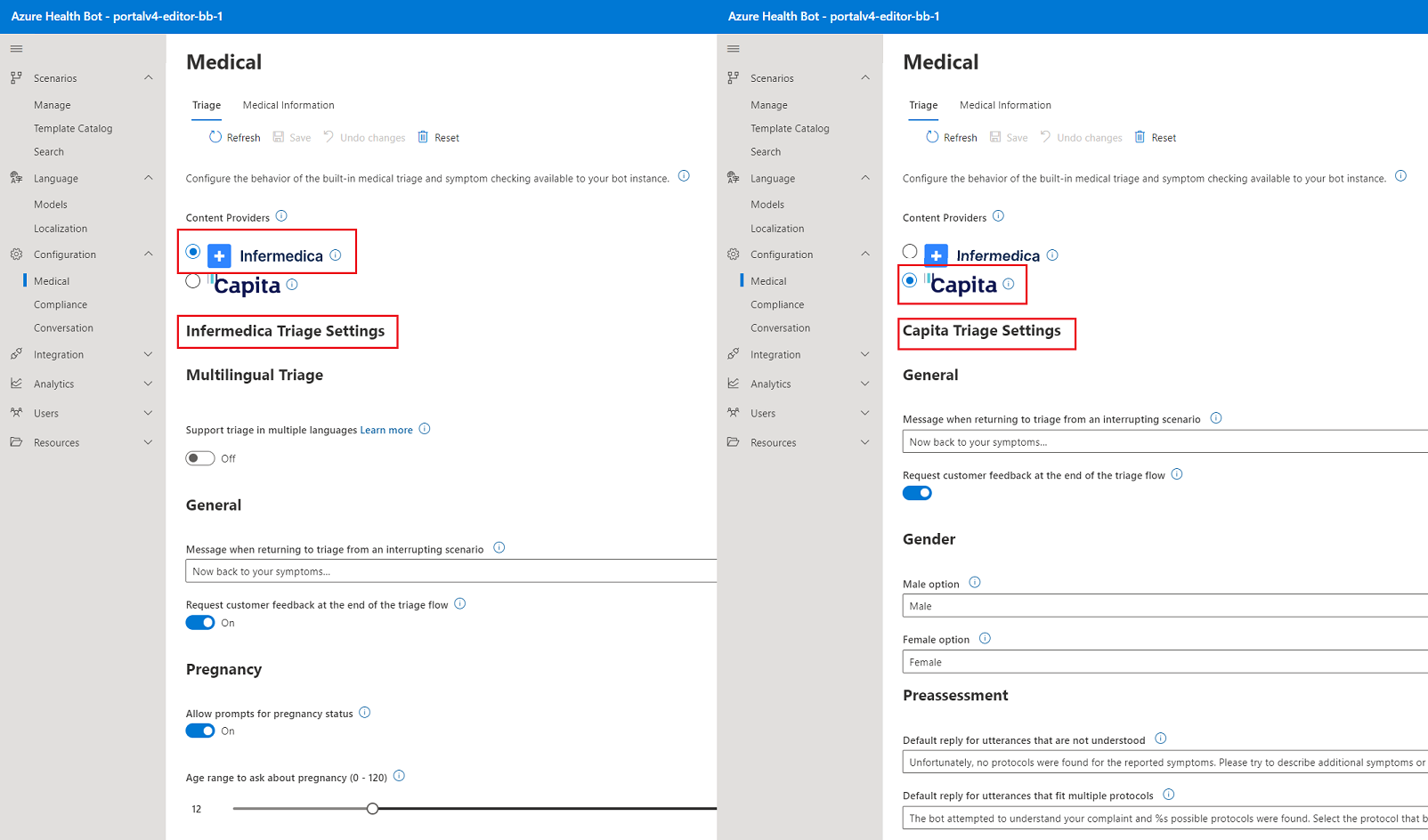Image resolution: width=1428 pixels, height=840 pixels.
Task: Click info icon for Age range pregnancy
Action: 400,776
